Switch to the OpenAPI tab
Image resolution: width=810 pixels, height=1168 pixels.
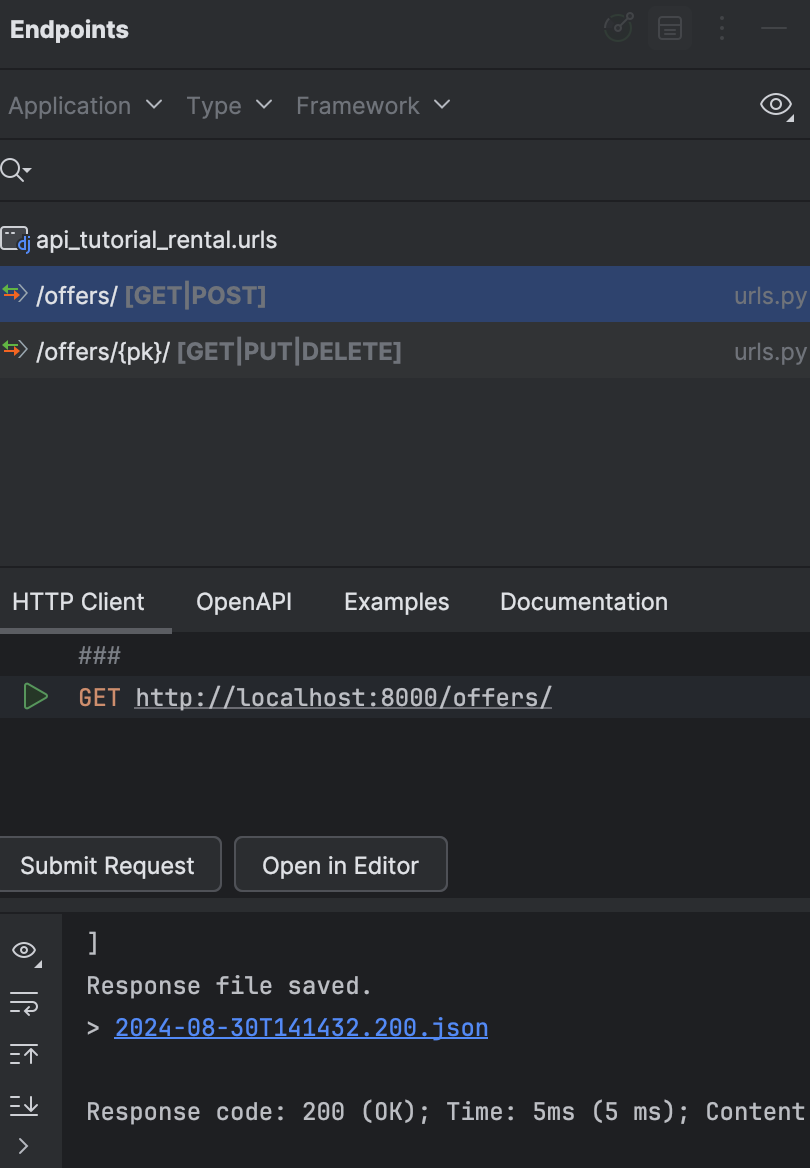243,601
